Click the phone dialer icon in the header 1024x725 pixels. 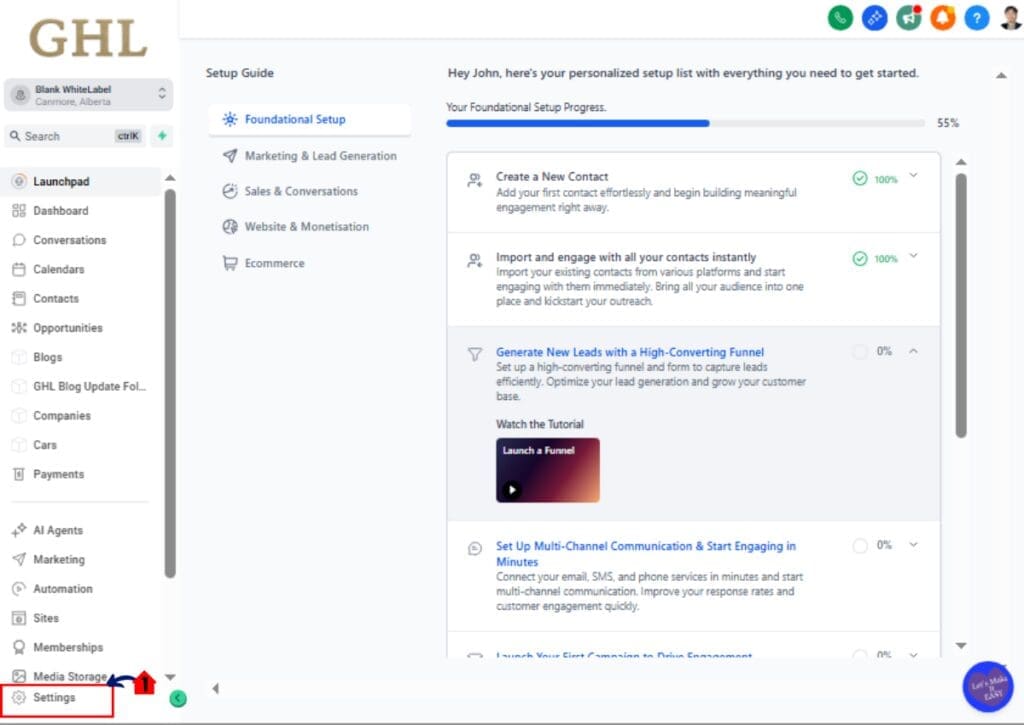pos(840,18)
